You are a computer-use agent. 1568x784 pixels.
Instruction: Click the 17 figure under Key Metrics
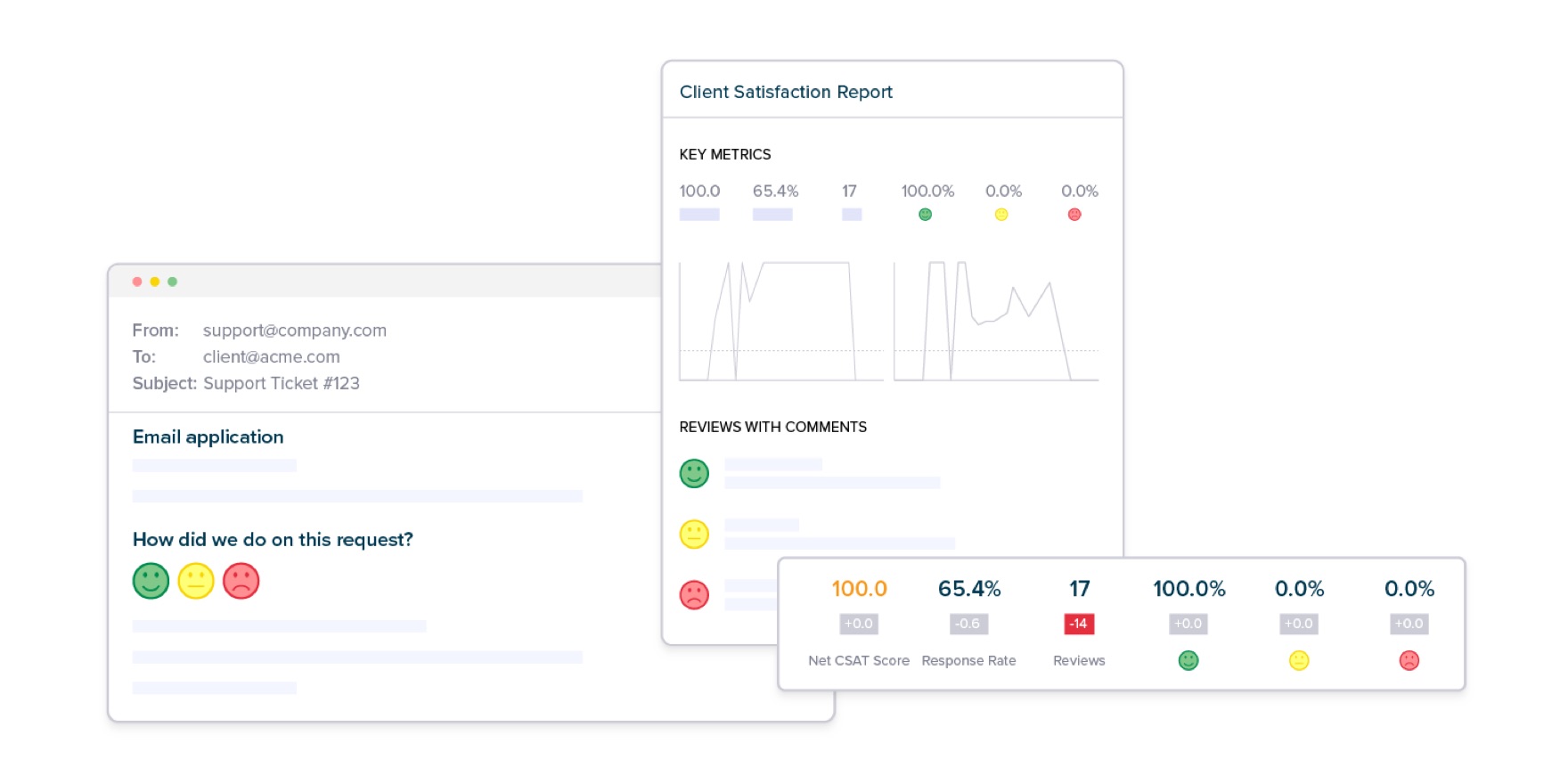[x=849, y=191]
